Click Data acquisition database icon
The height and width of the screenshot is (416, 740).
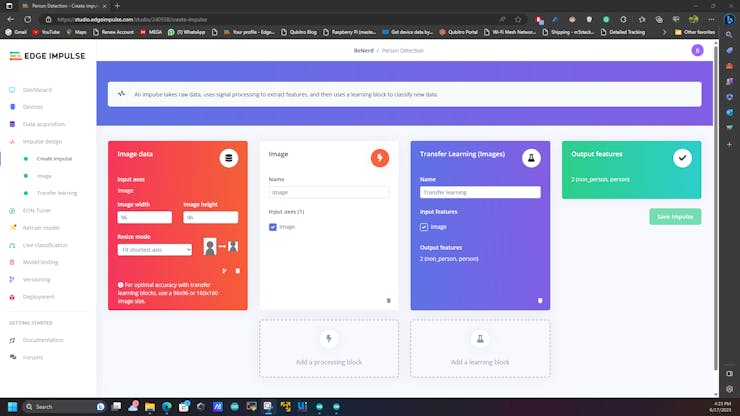click(12, 124)
